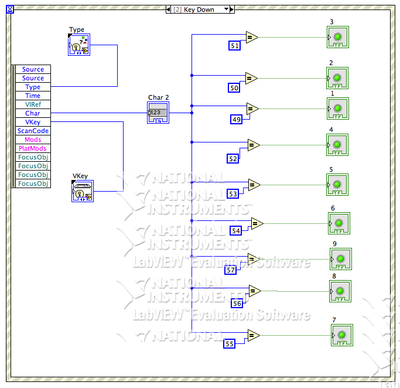Click the event structure timeout terminal icon
The image size is (400, 388).
pos(10,10)
